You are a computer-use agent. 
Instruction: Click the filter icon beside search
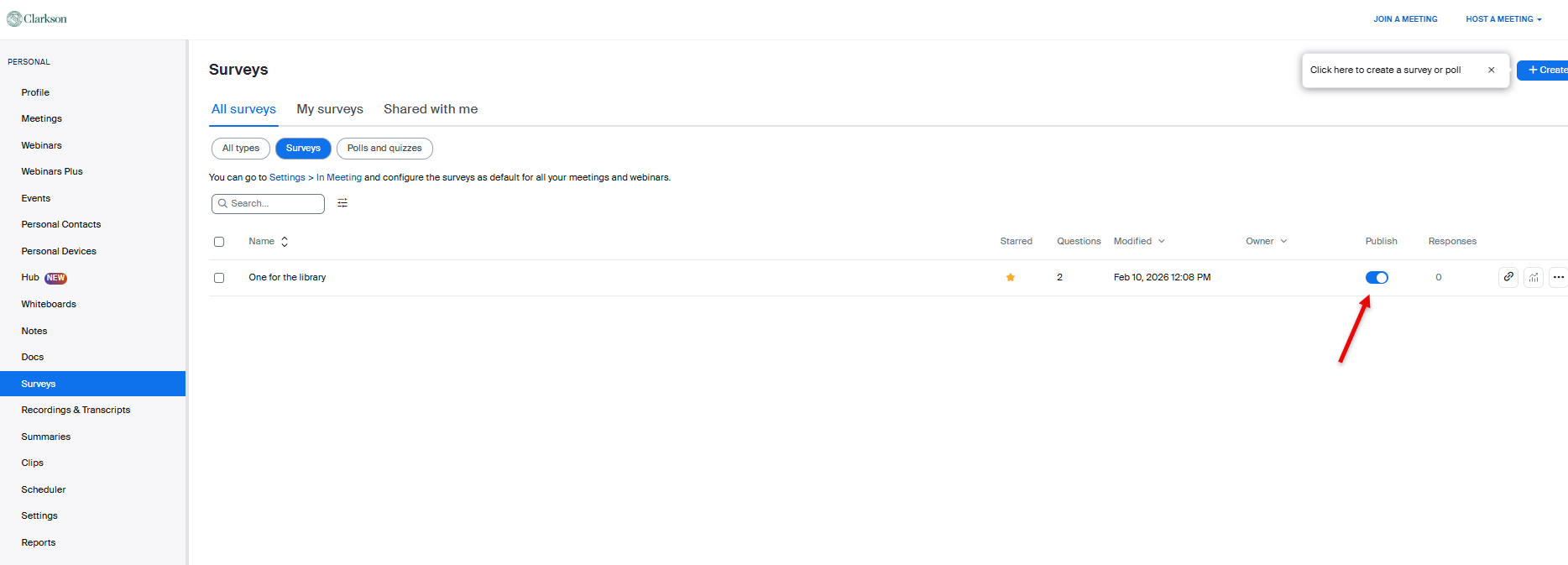[342, 203]
